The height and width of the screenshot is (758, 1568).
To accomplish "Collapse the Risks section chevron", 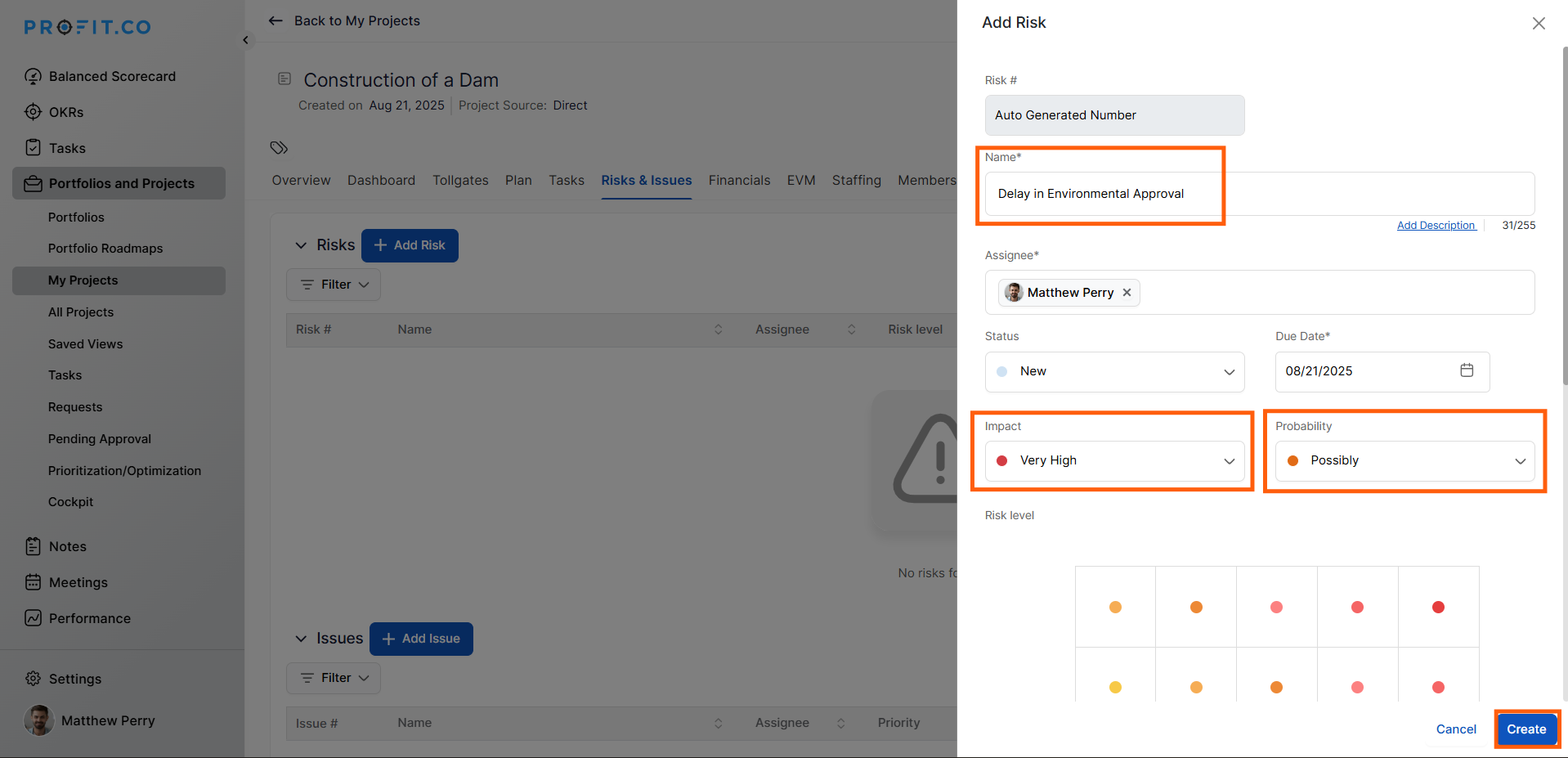I will (x=301, y=245).
